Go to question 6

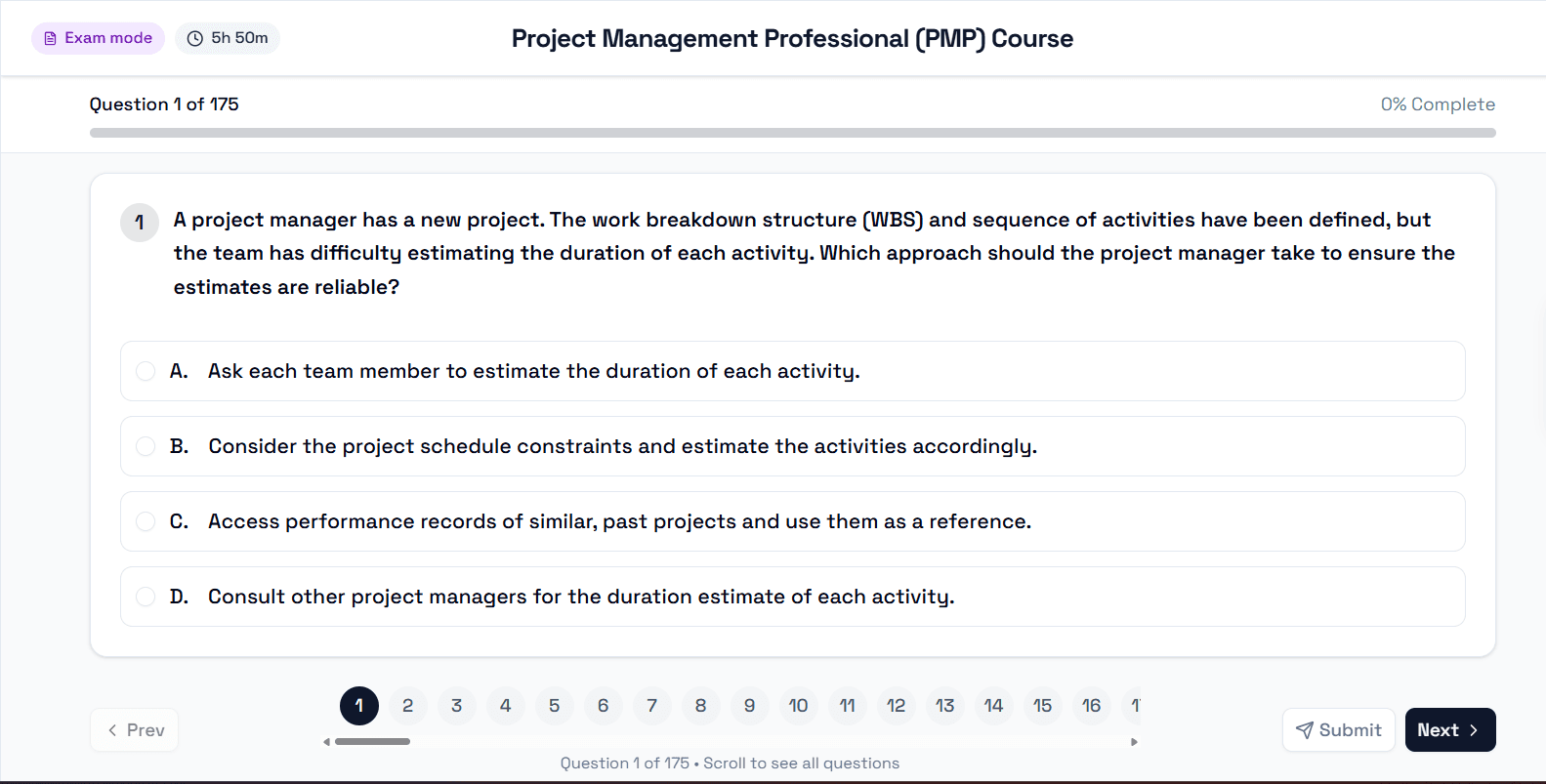[604, 706]
